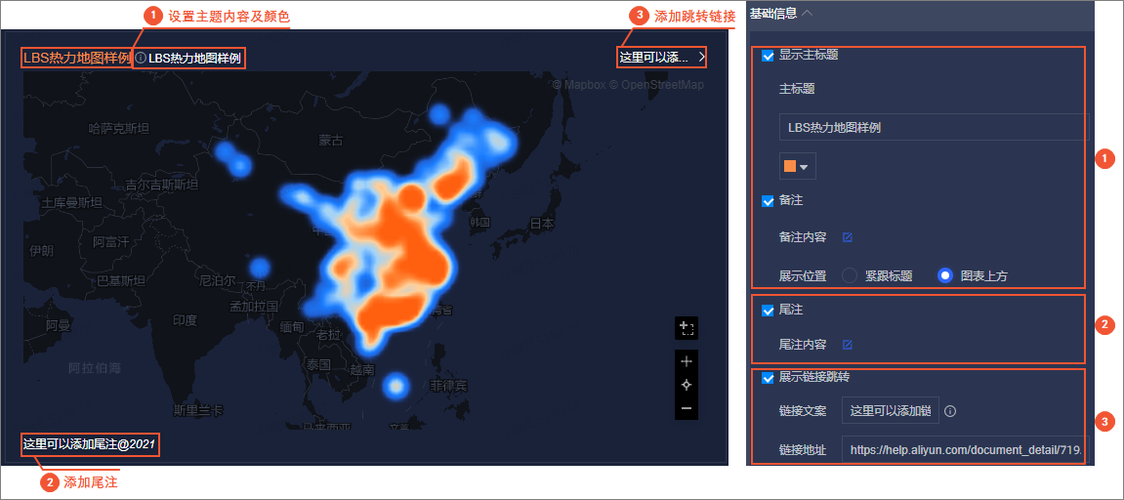Open the 尾注内容 edit icon
1124x500 pixels.
[847, 345]
